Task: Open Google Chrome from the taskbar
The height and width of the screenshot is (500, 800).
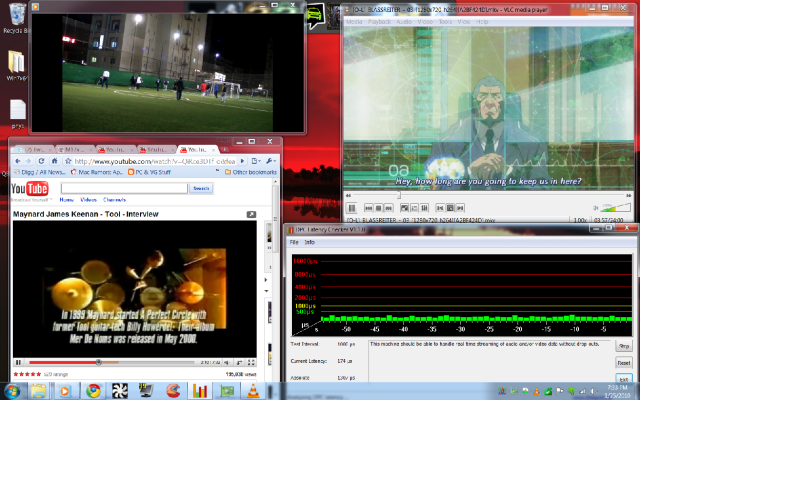Action: tap(93, 391)
